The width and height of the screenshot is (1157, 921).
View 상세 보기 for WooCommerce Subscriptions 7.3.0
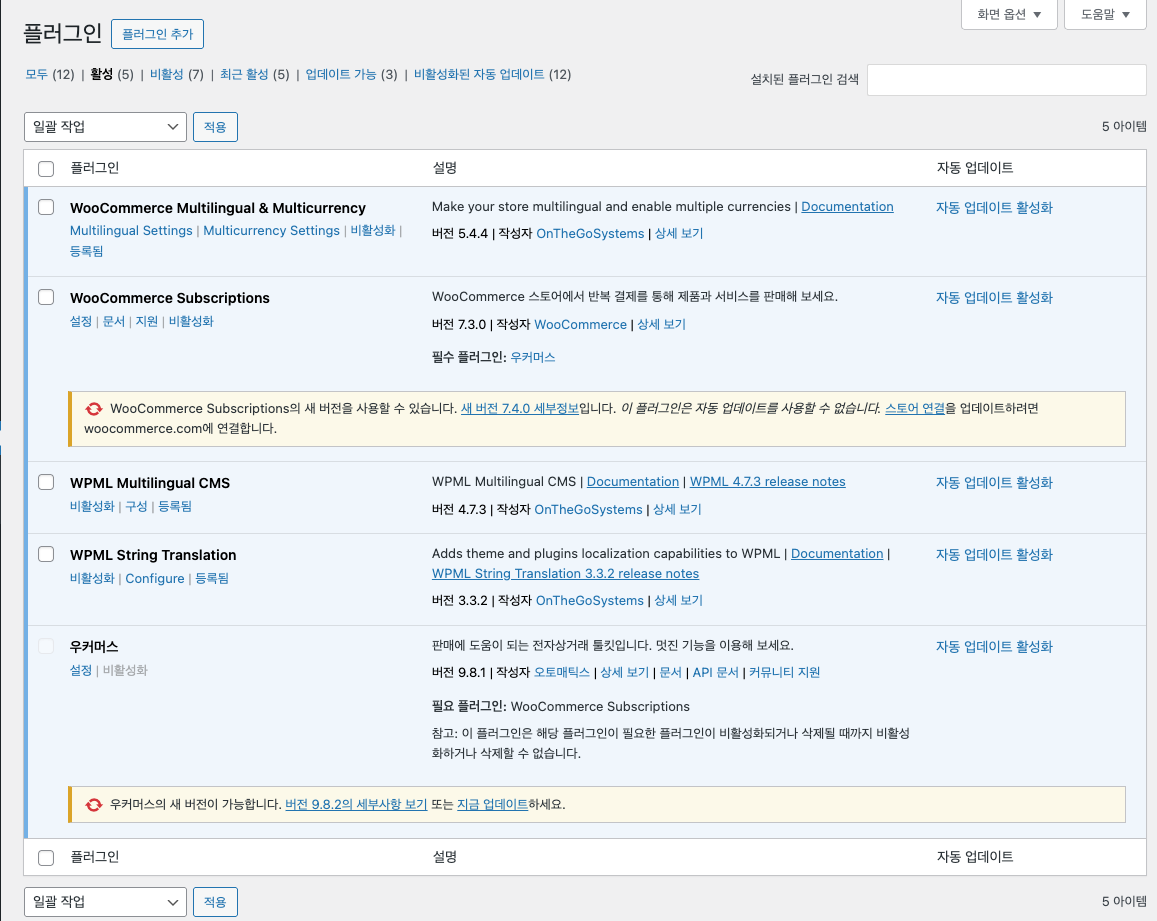662,324
